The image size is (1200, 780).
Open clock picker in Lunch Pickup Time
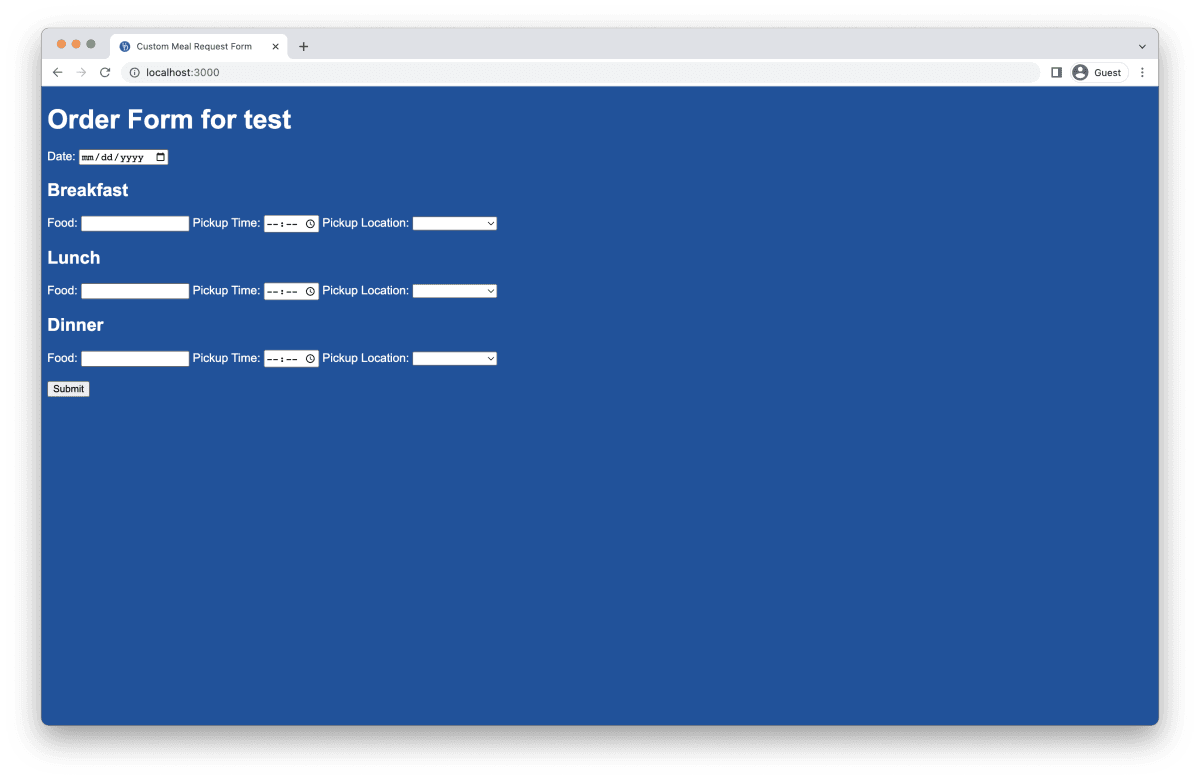[x=310, y=291]
